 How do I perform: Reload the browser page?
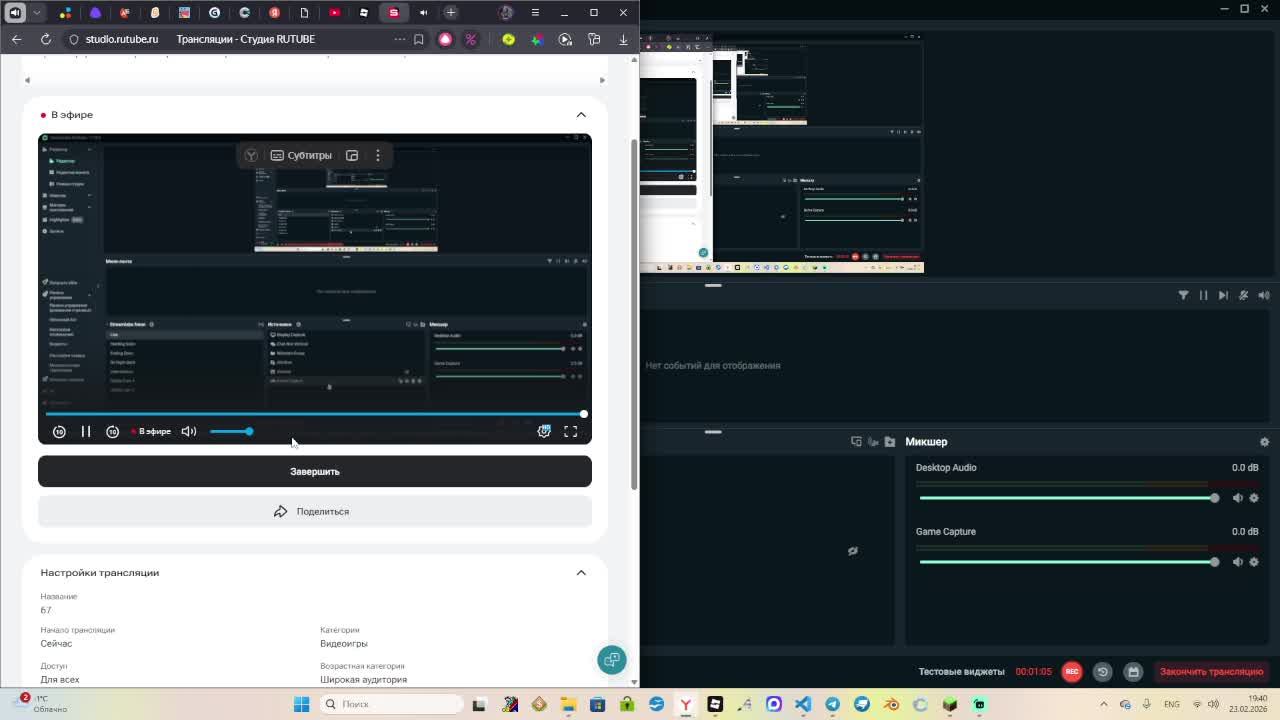coord(46,39)
